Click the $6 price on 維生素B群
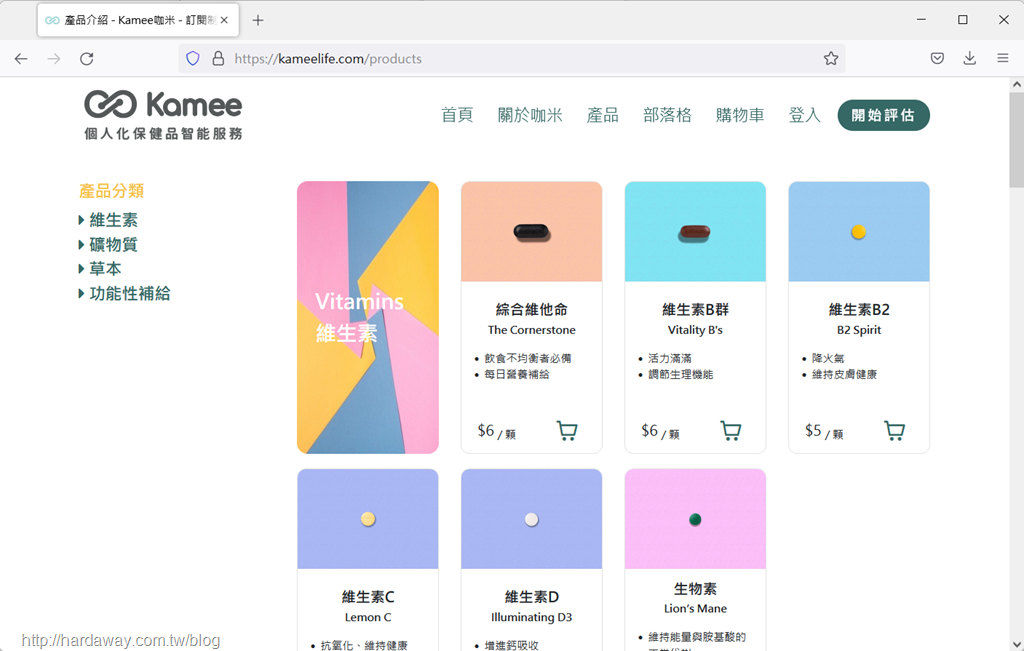This screenshot has height=651, width=1024. 650,430
